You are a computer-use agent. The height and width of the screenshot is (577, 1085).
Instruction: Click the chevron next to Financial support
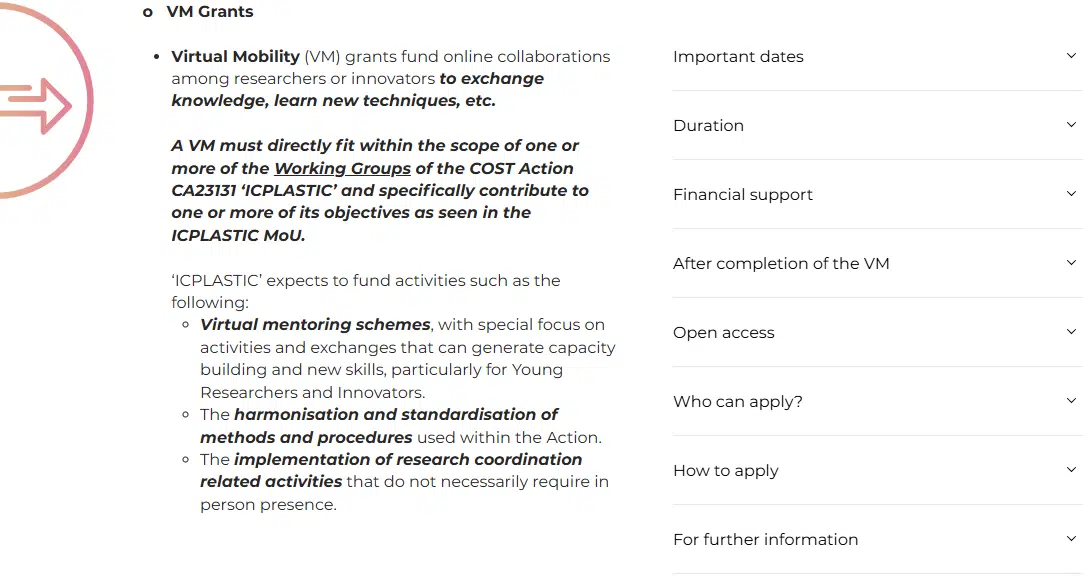click(x=1071, y=194)
